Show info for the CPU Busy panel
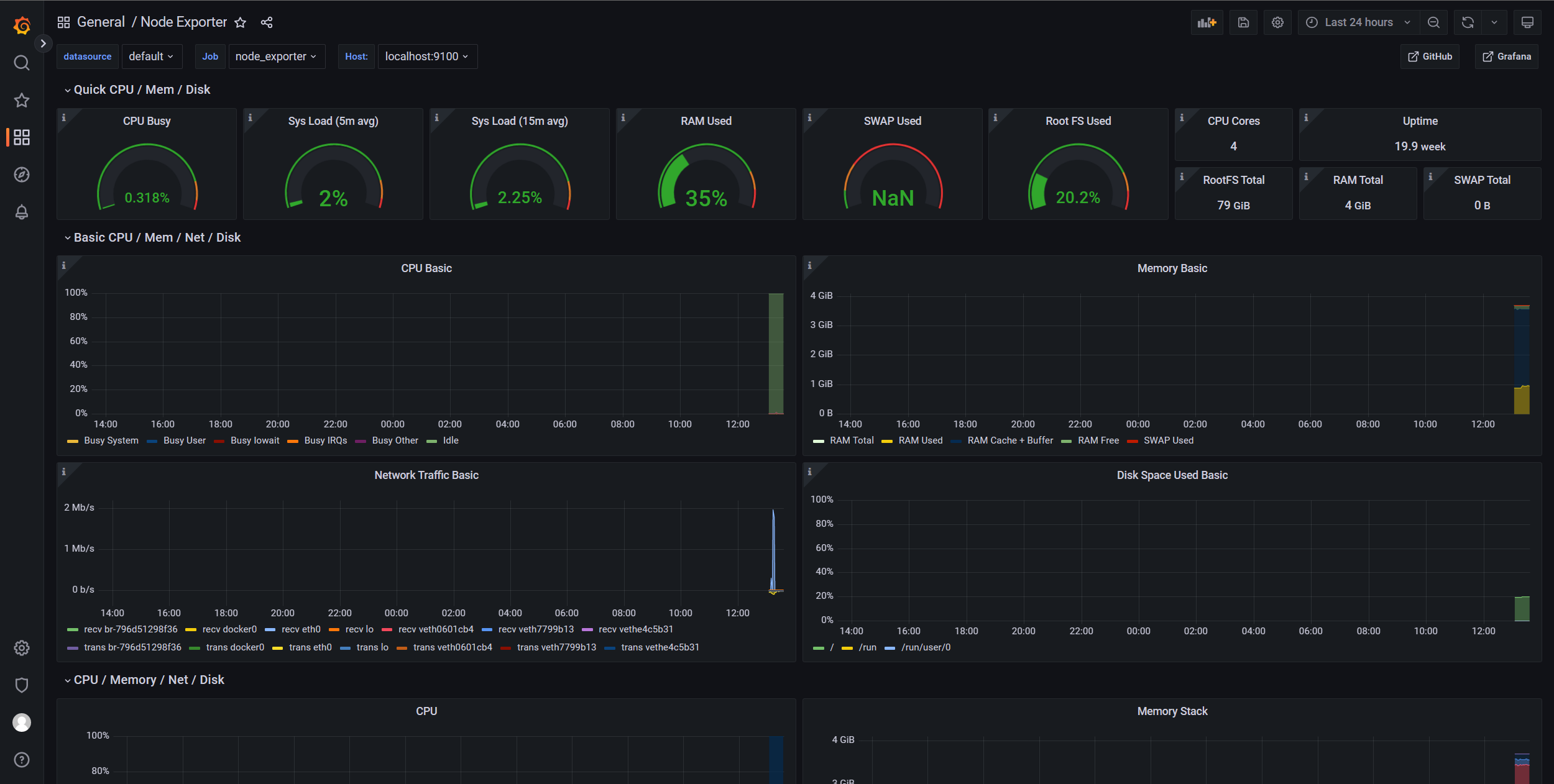Screen dimensions: 1554x784 tap(63, 117)
